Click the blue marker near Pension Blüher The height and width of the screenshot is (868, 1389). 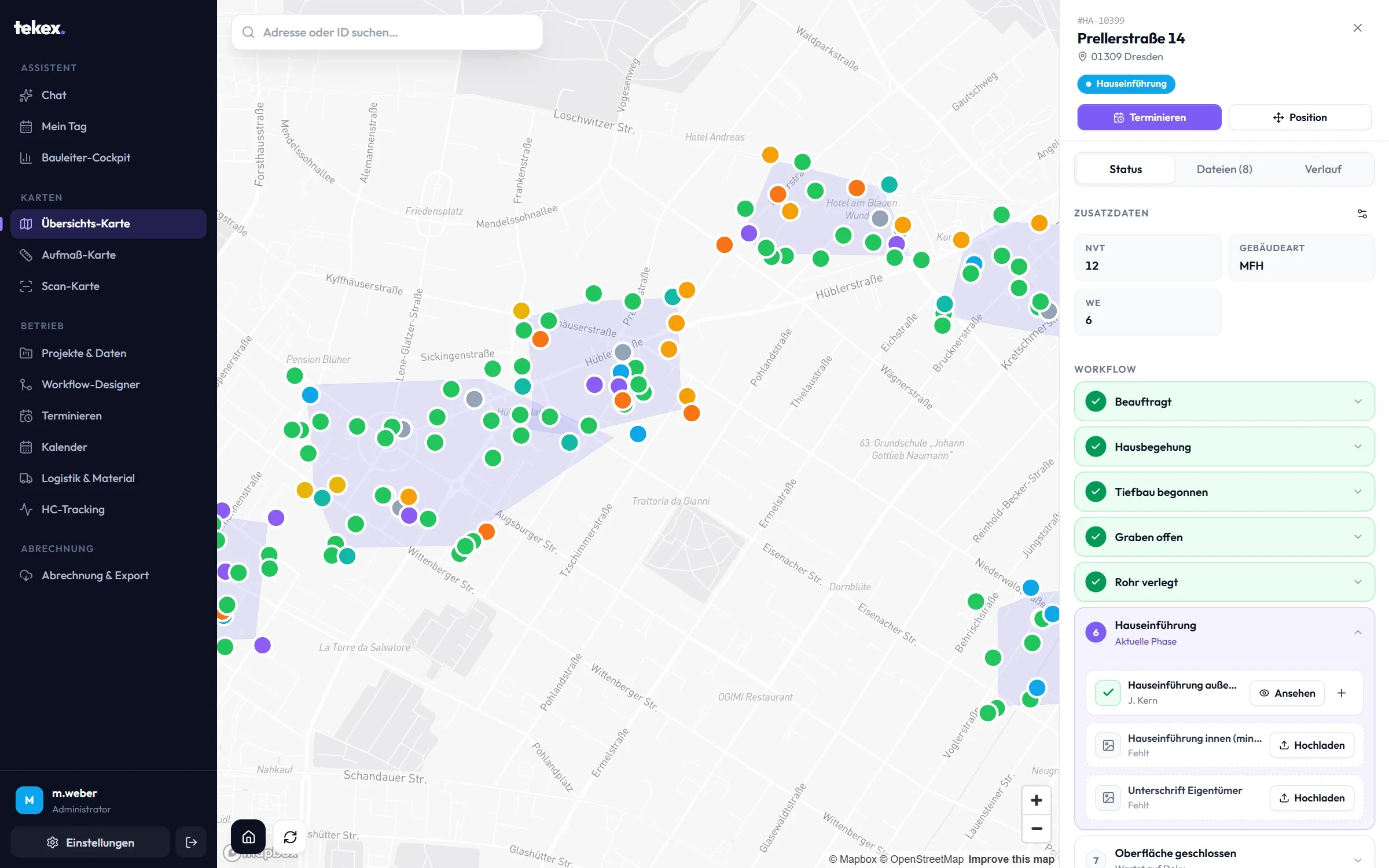[x=310, y=395]
